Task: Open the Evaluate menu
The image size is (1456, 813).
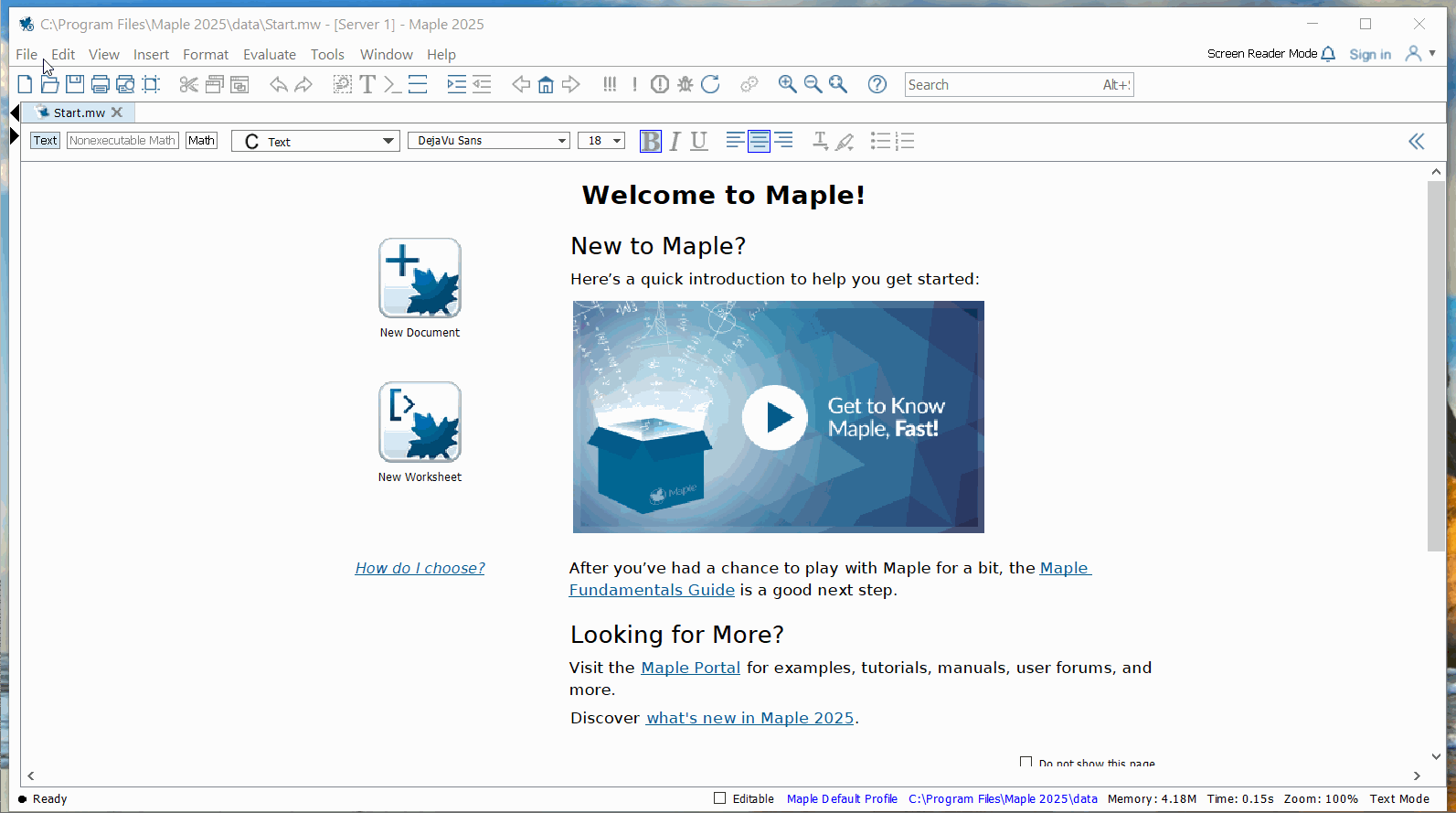Action: click(x=269, y=55)
